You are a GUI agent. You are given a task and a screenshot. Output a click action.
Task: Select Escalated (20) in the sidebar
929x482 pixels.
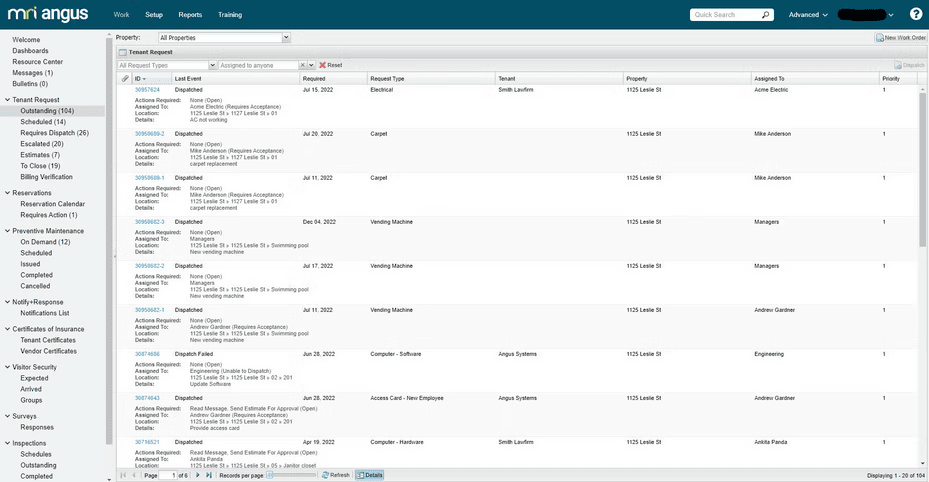click(41, 143)
